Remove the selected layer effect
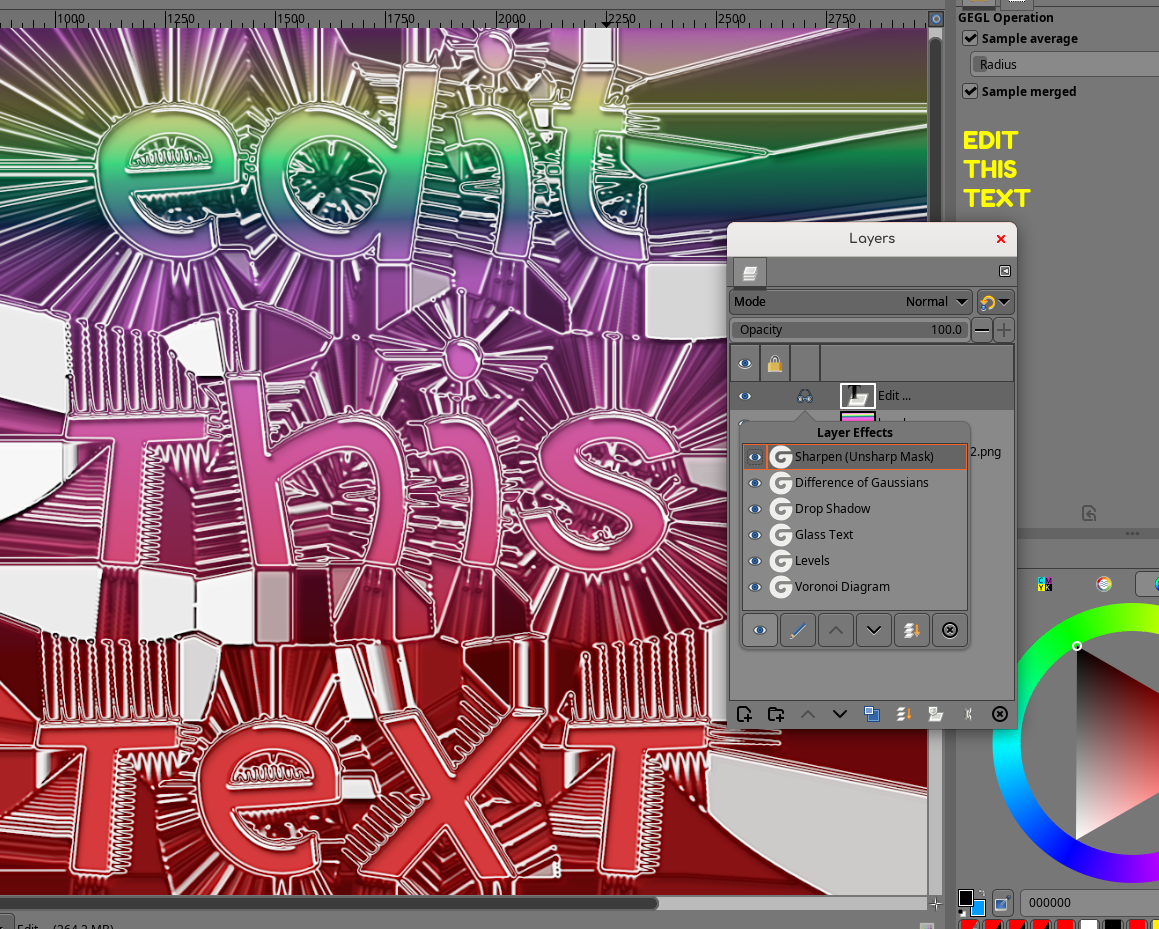Image resolution: width=1159 pixels, height=929 pixels. 950,630
